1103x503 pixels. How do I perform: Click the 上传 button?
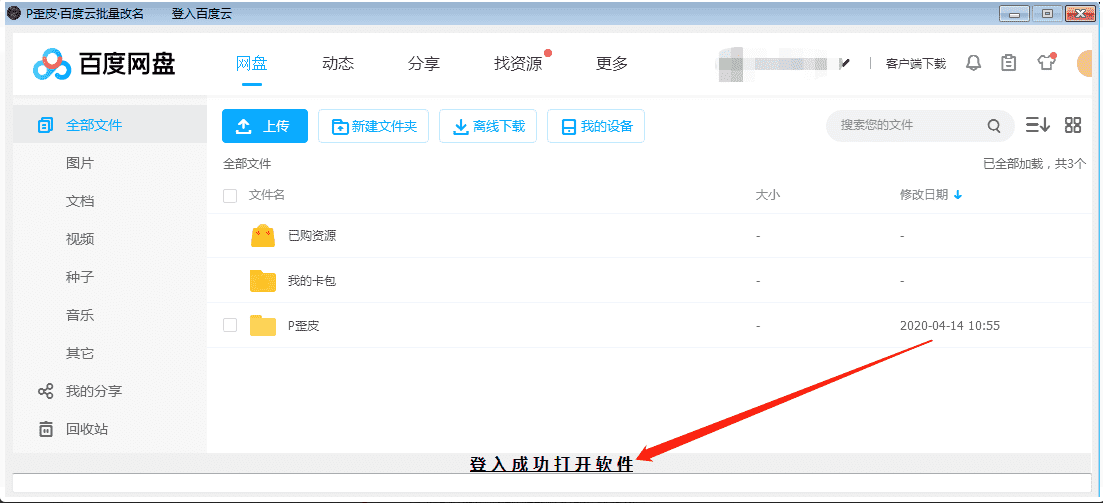pos(264,126)
